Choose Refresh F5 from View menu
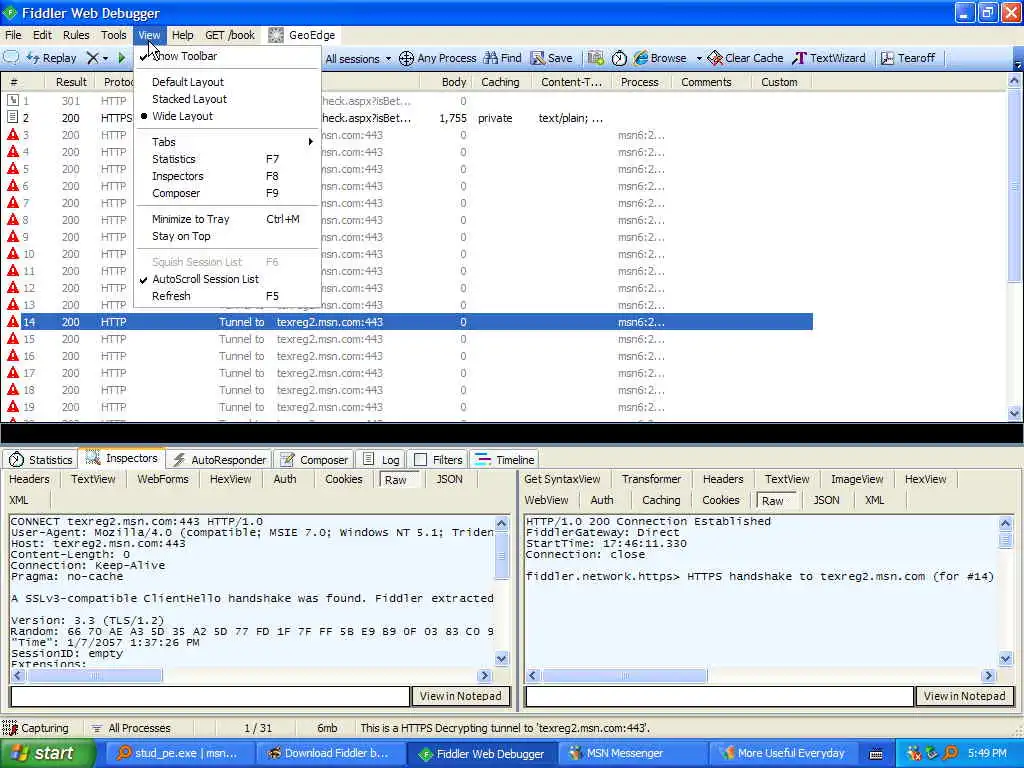Viewport: 1024px width, 768px height. [227, 296]
